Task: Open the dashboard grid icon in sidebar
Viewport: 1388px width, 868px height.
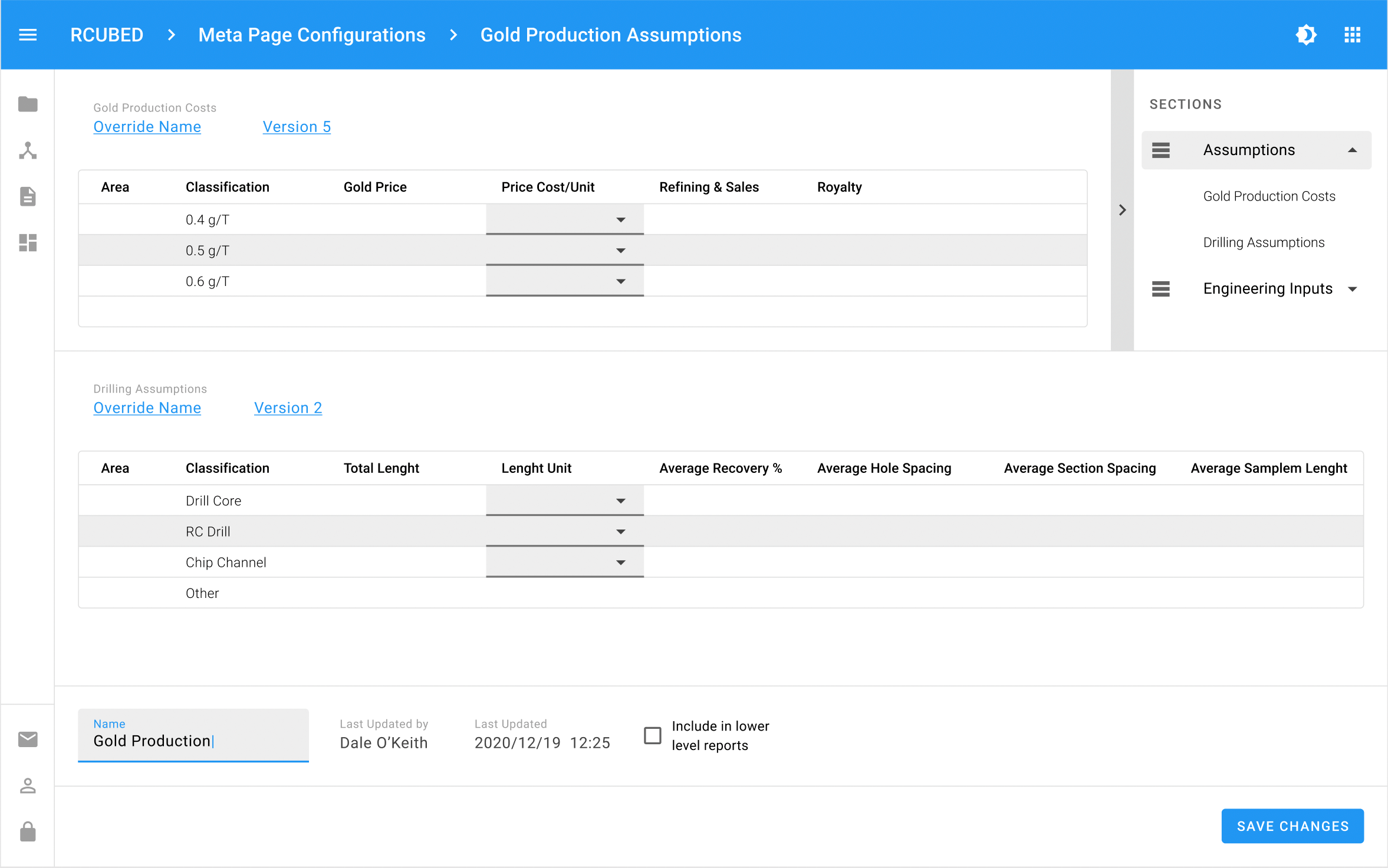Action: (x=28, y=242)
